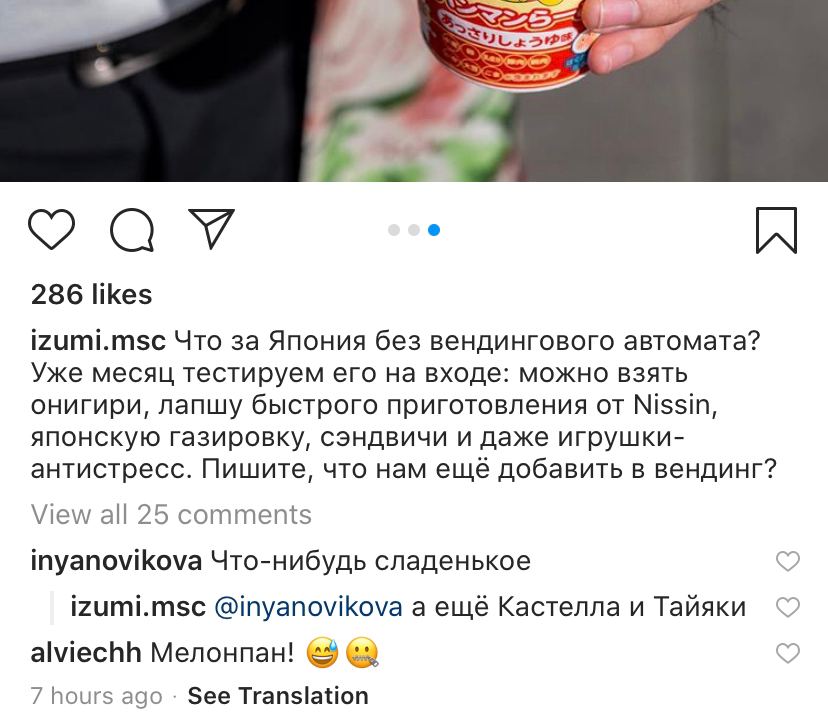Screen dimensions: 828x718
Task: Expand View all 25 comments
Action: click(171, 514)
